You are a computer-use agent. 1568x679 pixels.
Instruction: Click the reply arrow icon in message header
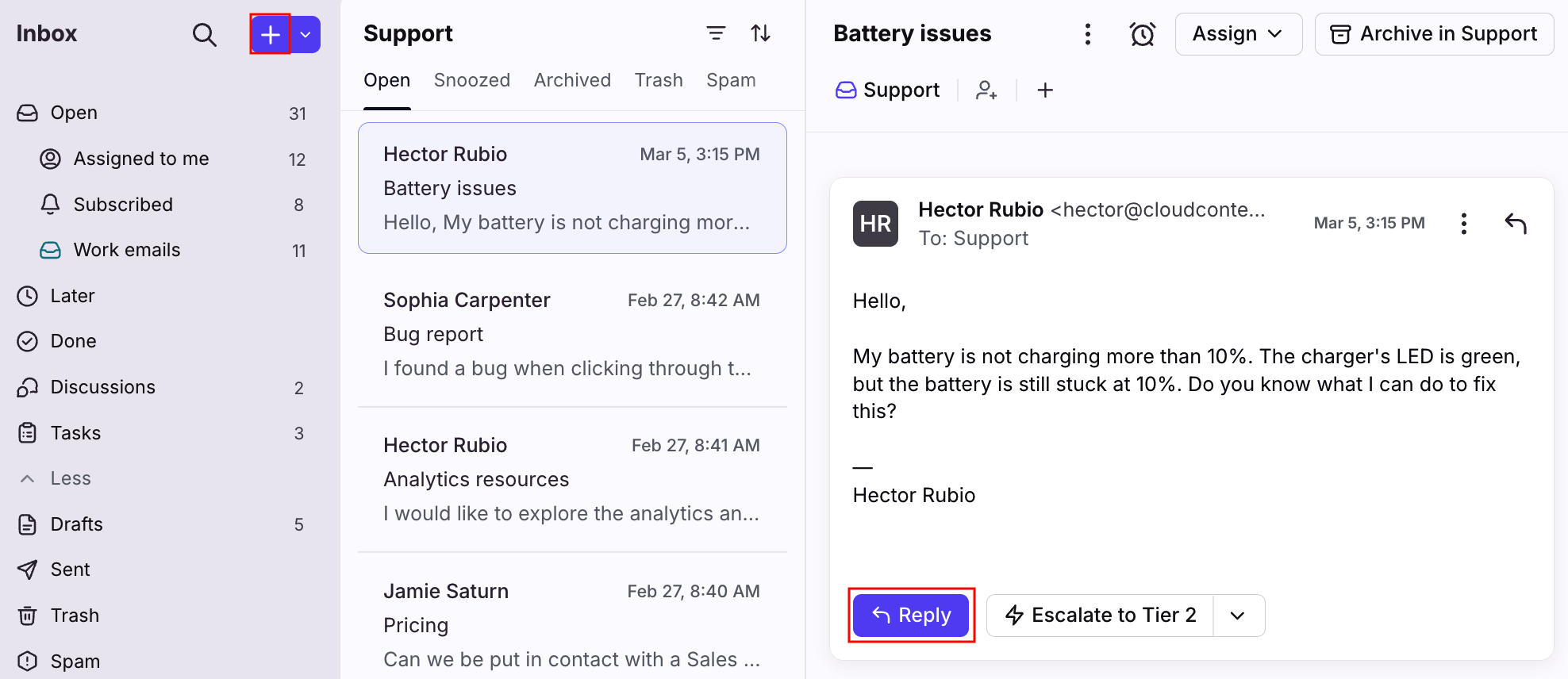[1516, 224]
